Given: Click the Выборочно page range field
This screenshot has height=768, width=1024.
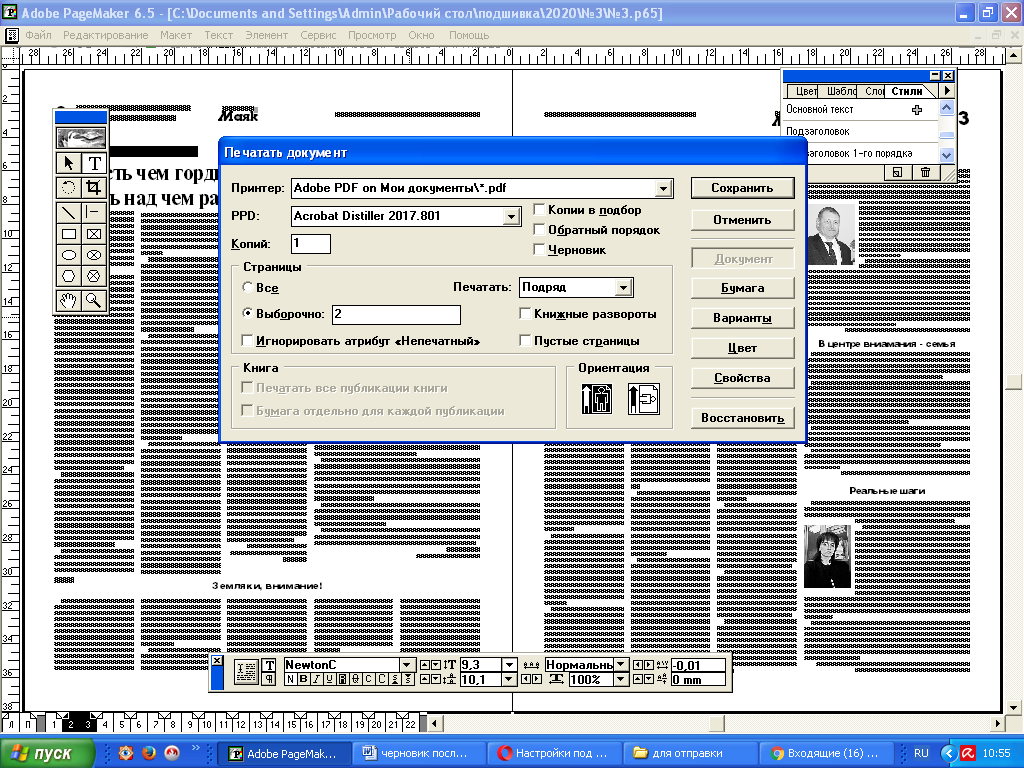Looking at the screenshot, I should coord(396,314).
